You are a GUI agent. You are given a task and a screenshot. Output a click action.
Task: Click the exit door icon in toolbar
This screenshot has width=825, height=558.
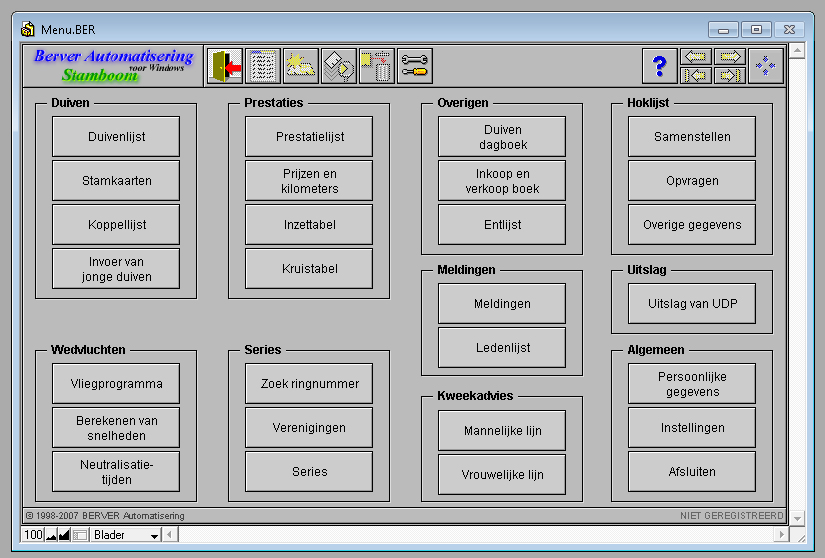coord(225,66)
